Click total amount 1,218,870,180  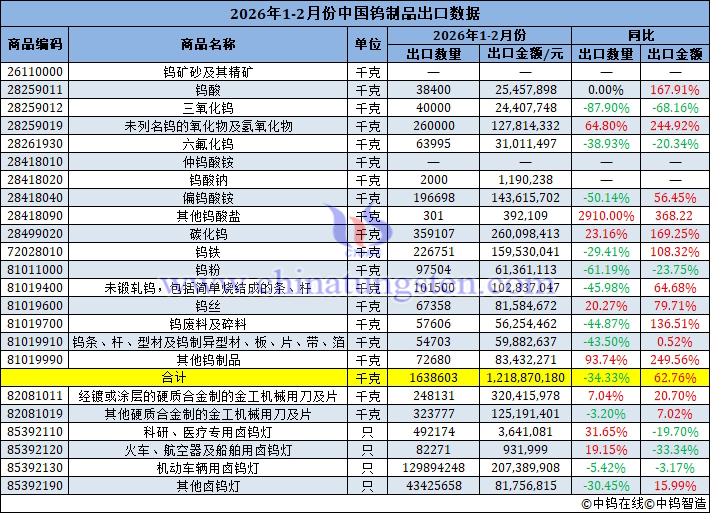click(525, 378)
